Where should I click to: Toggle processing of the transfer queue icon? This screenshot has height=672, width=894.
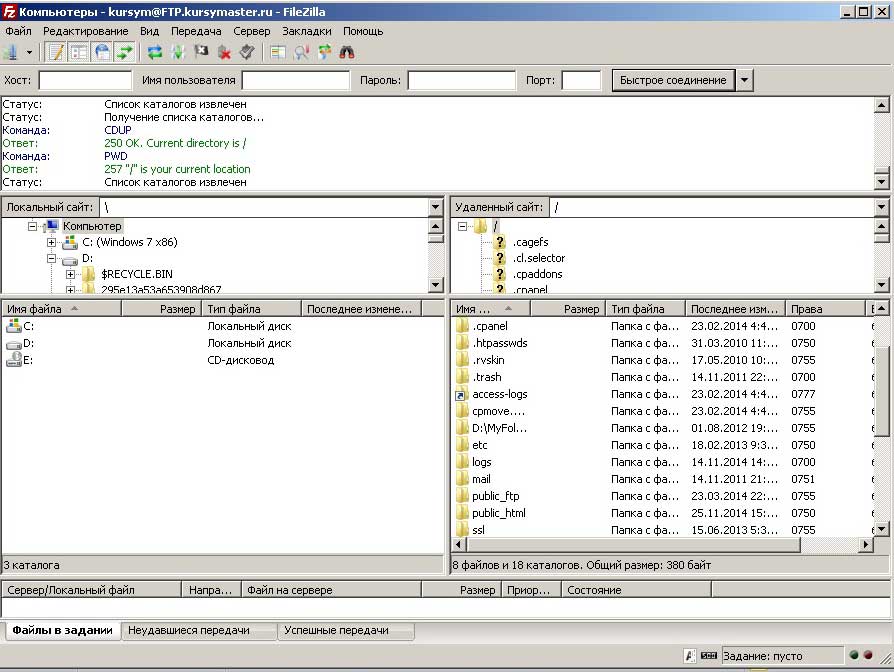[178, 52]
